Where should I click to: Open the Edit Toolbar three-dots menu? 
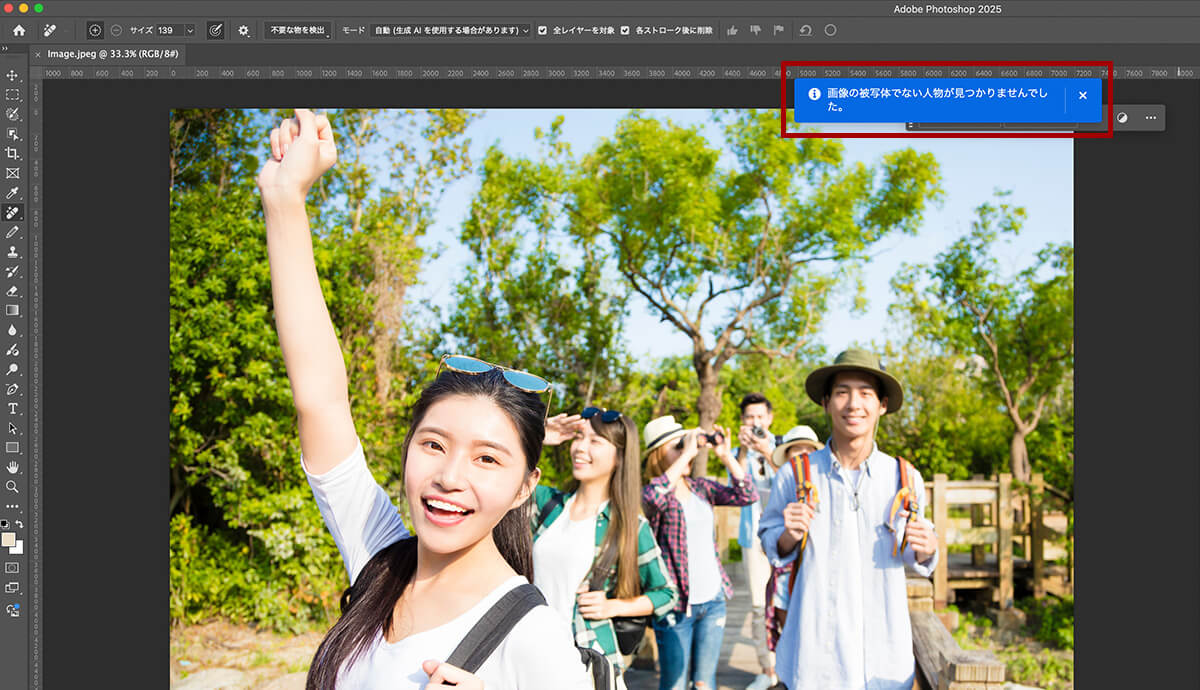click(x=13, y=506)
